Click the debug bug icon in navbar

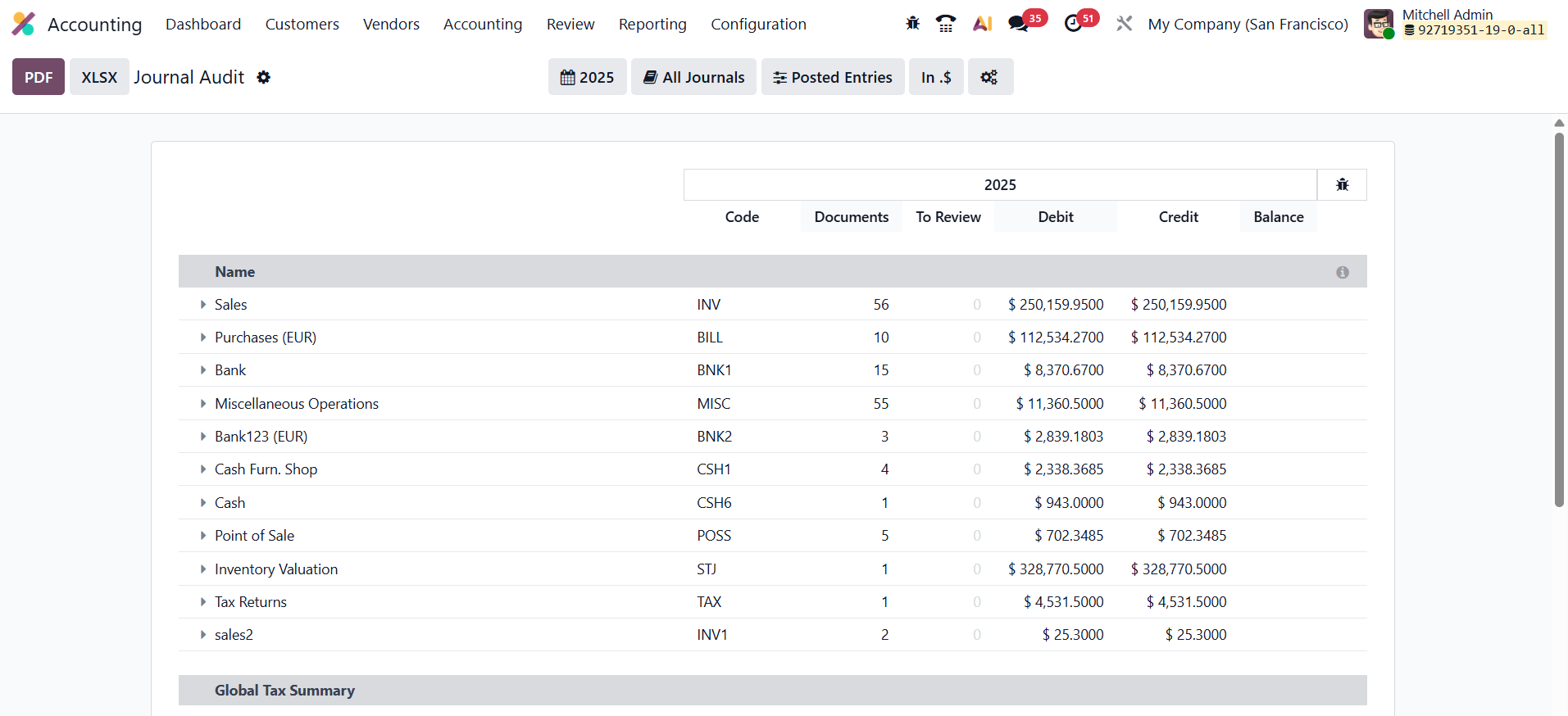coord(912,24)
